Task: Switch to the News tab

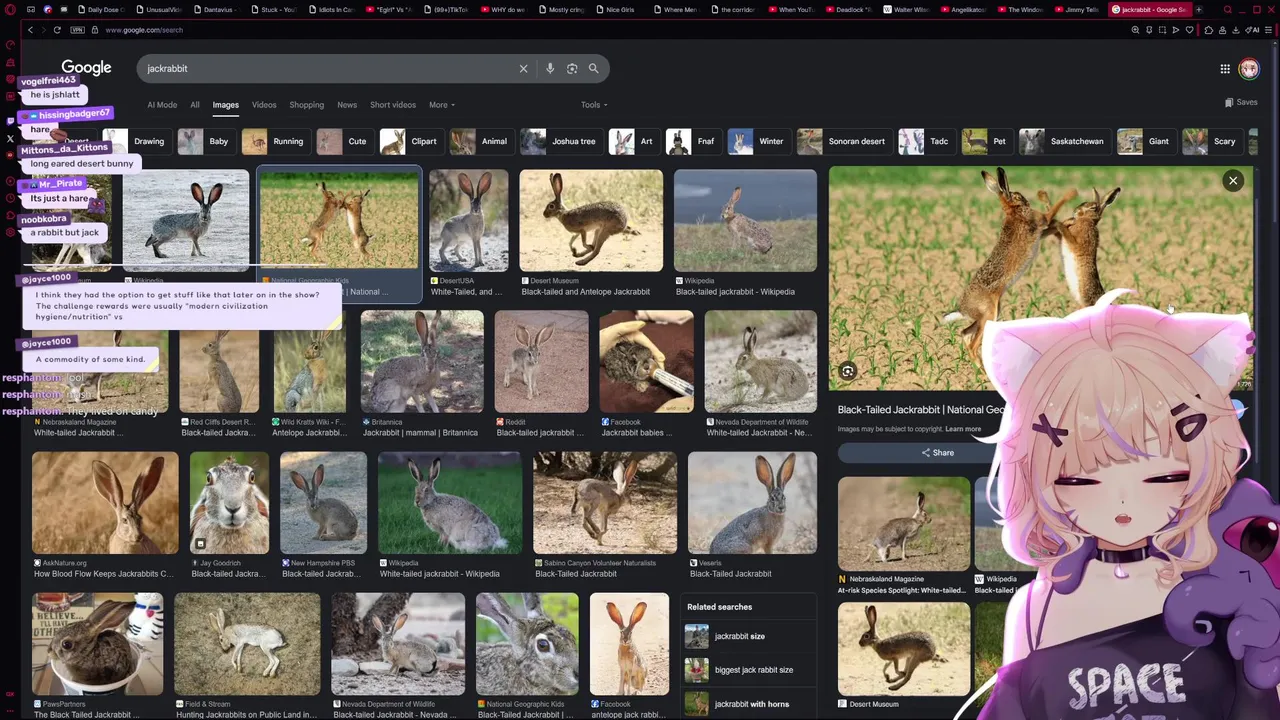Action: coord(347,105)
